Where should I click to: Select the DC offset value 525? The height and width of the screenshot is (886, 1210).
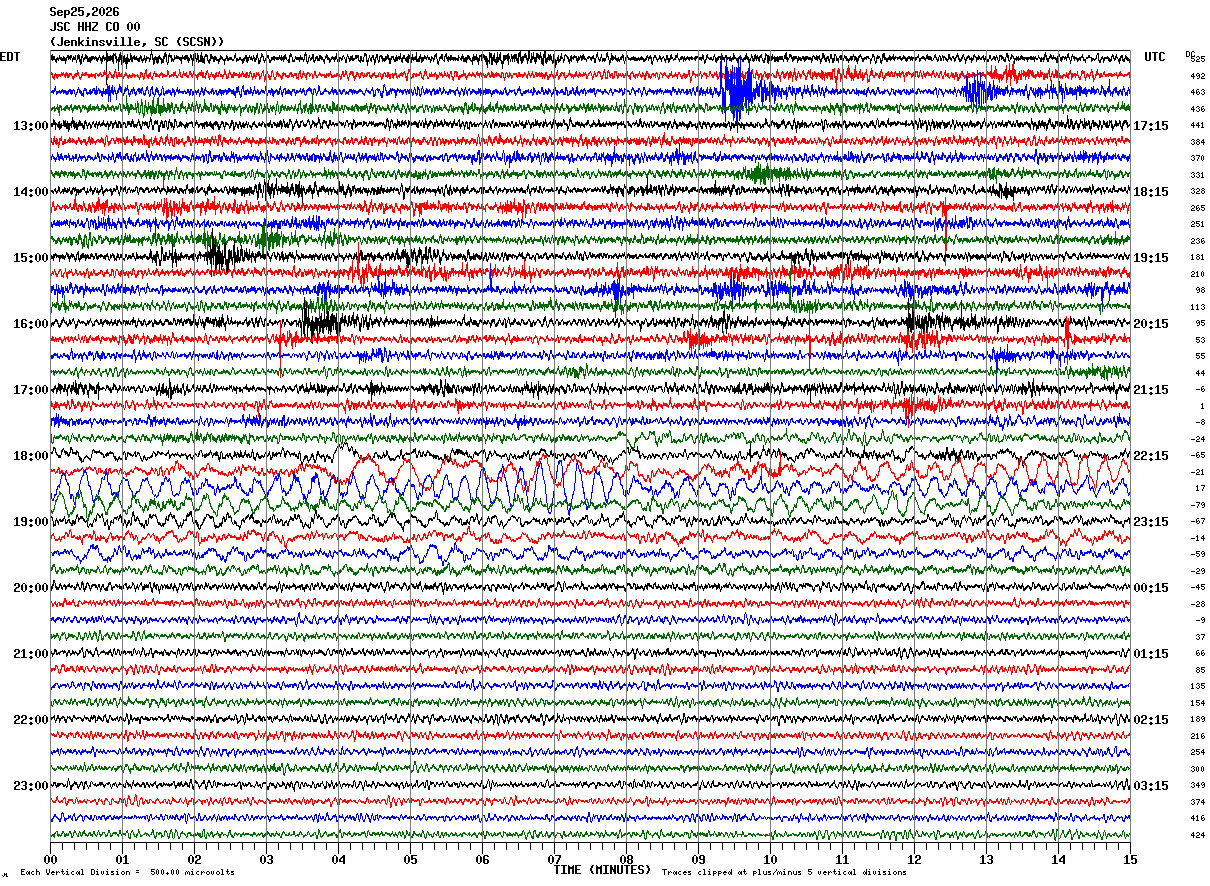pyautogui.click(x=1197, y=59)
